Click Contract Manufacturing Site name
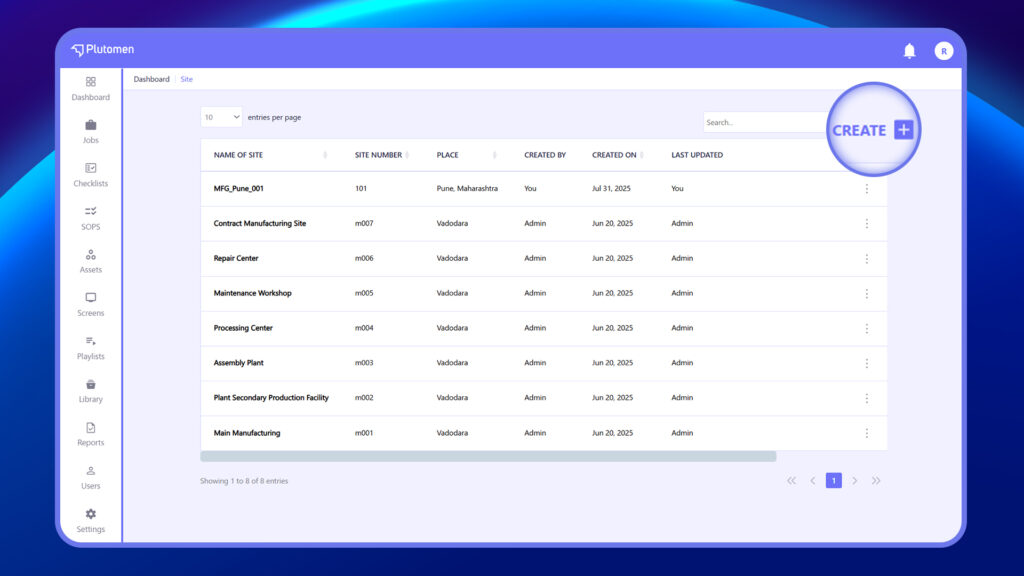Viewport: 1024px width, 576px height. pyautogui.click(x=259, y=223)
